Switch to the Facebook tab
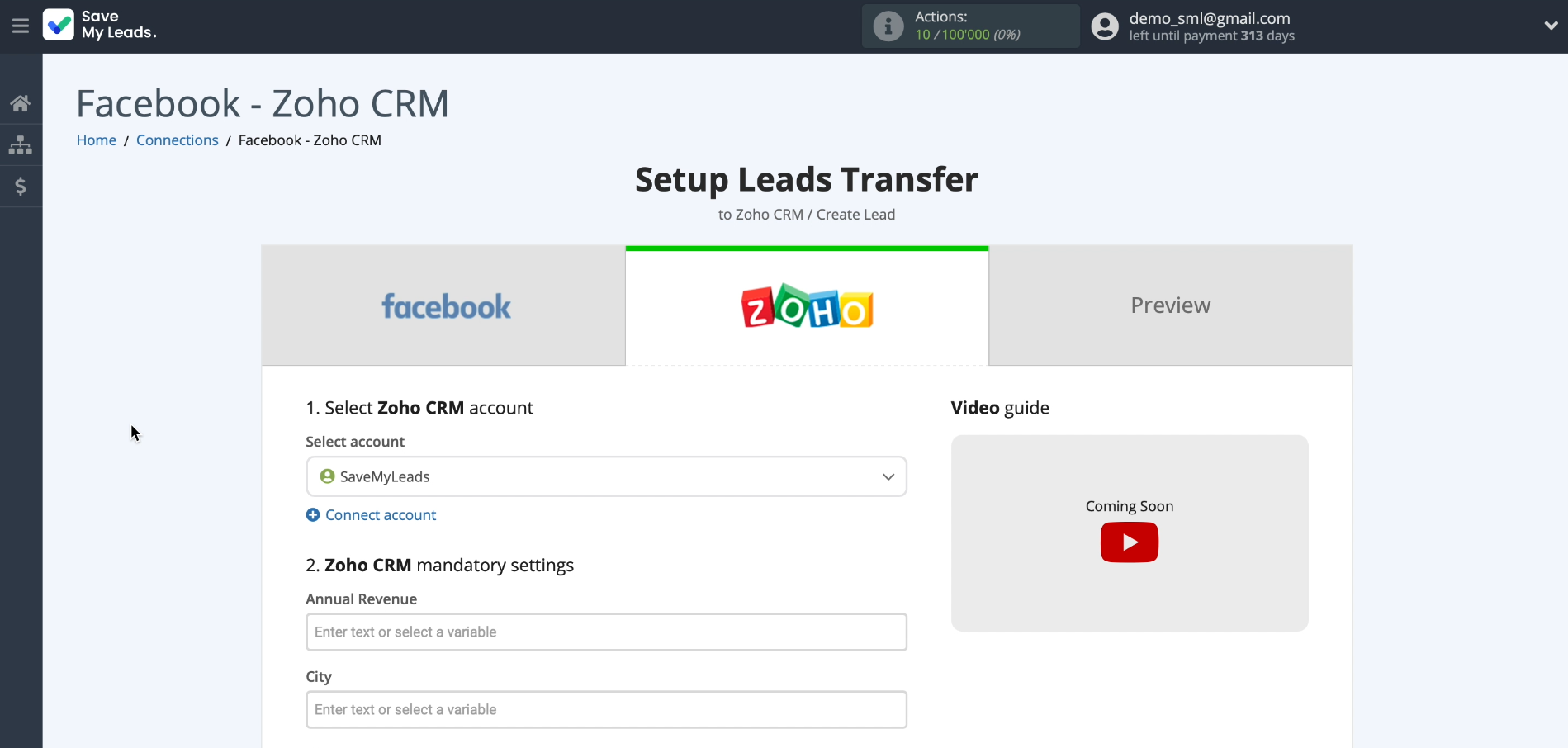This screenshot has height=748, width=1568. (443, 305)
